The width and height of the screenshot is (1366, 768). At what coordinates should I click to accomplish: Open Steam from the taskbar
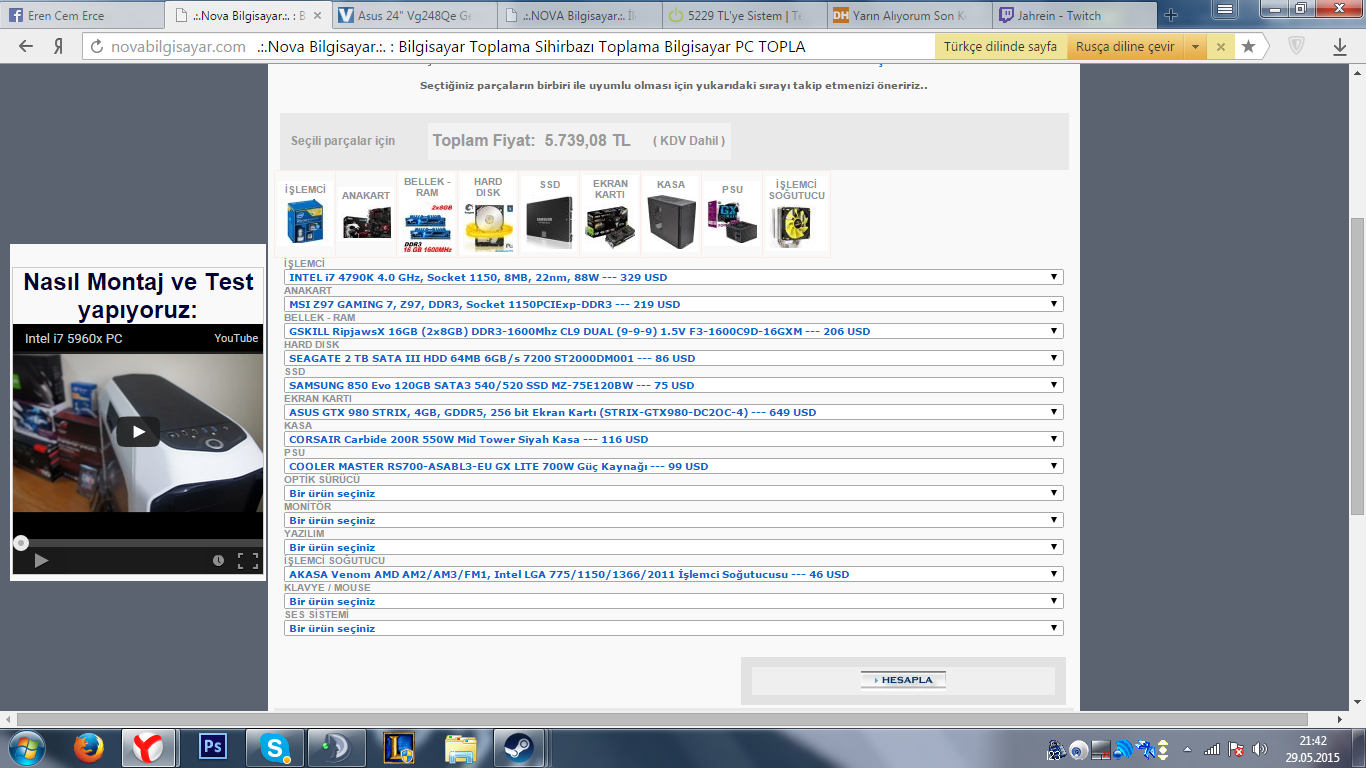tap(517, 747)
